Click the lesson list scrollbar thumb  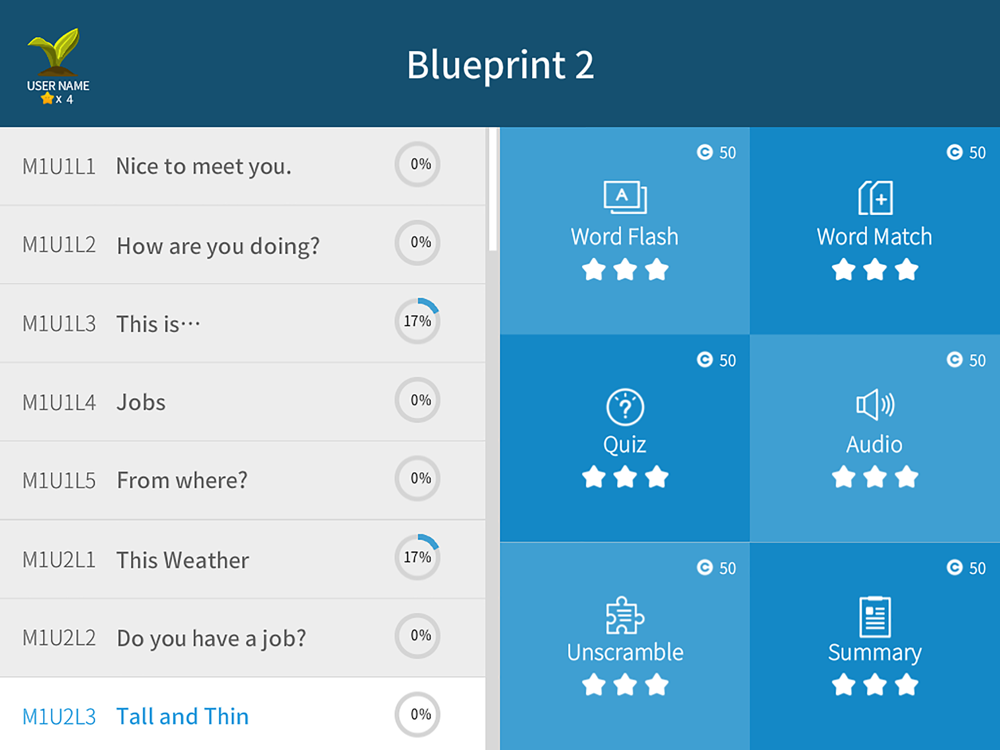pos(492,189)
